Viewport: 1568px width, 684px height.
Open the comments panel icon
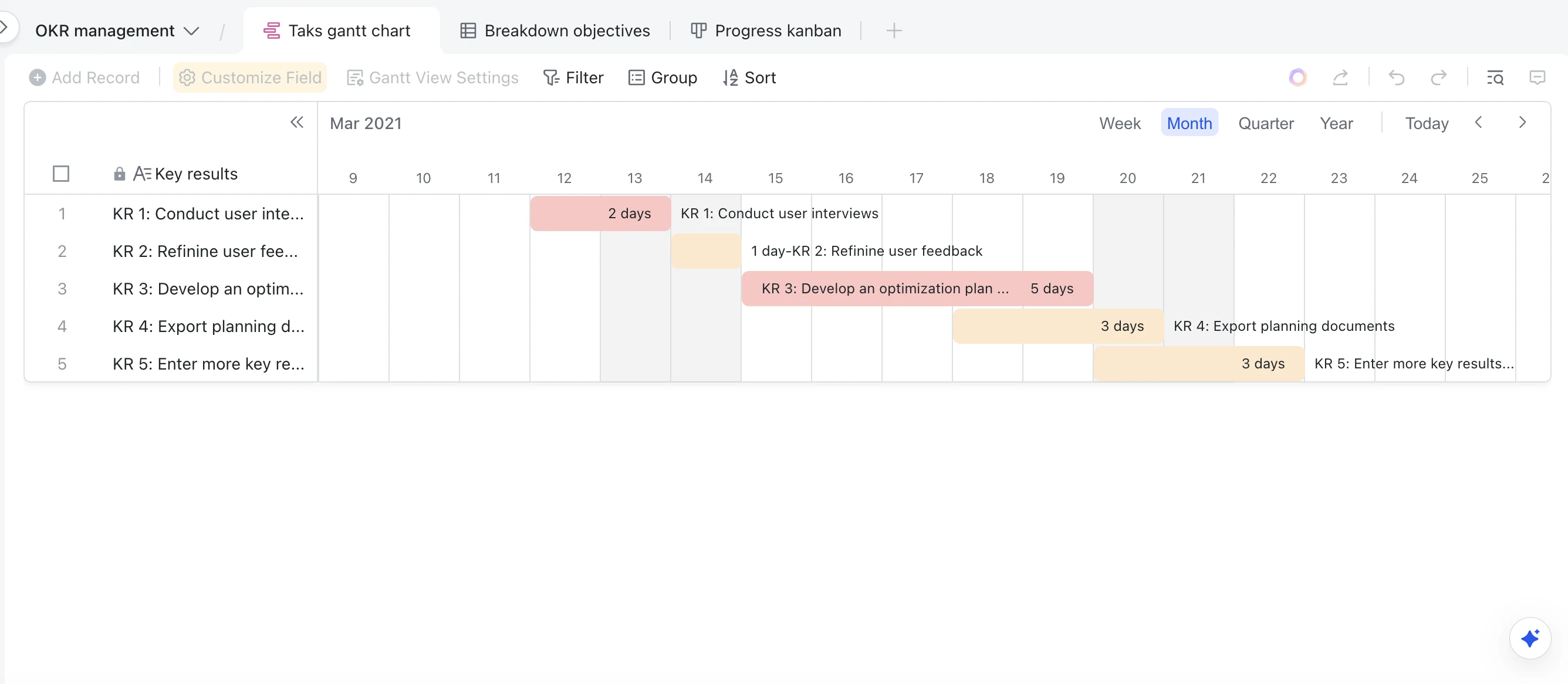[x=1537, y=78]
